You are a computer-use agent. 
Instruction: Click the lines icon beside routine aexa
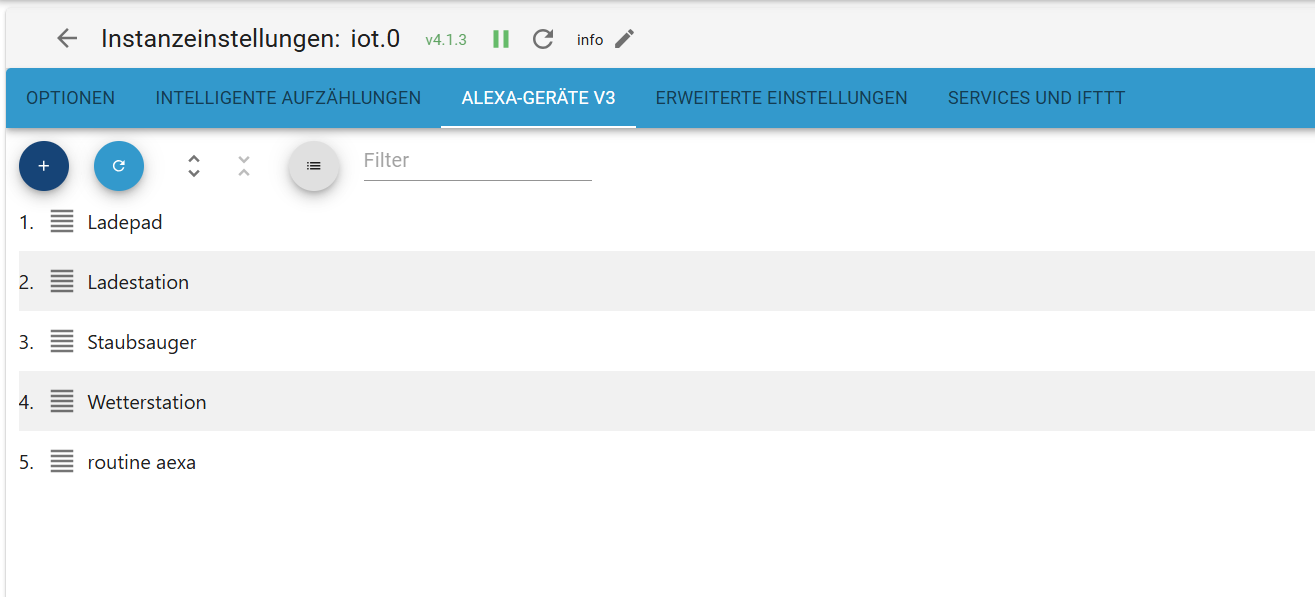[62, 462]
